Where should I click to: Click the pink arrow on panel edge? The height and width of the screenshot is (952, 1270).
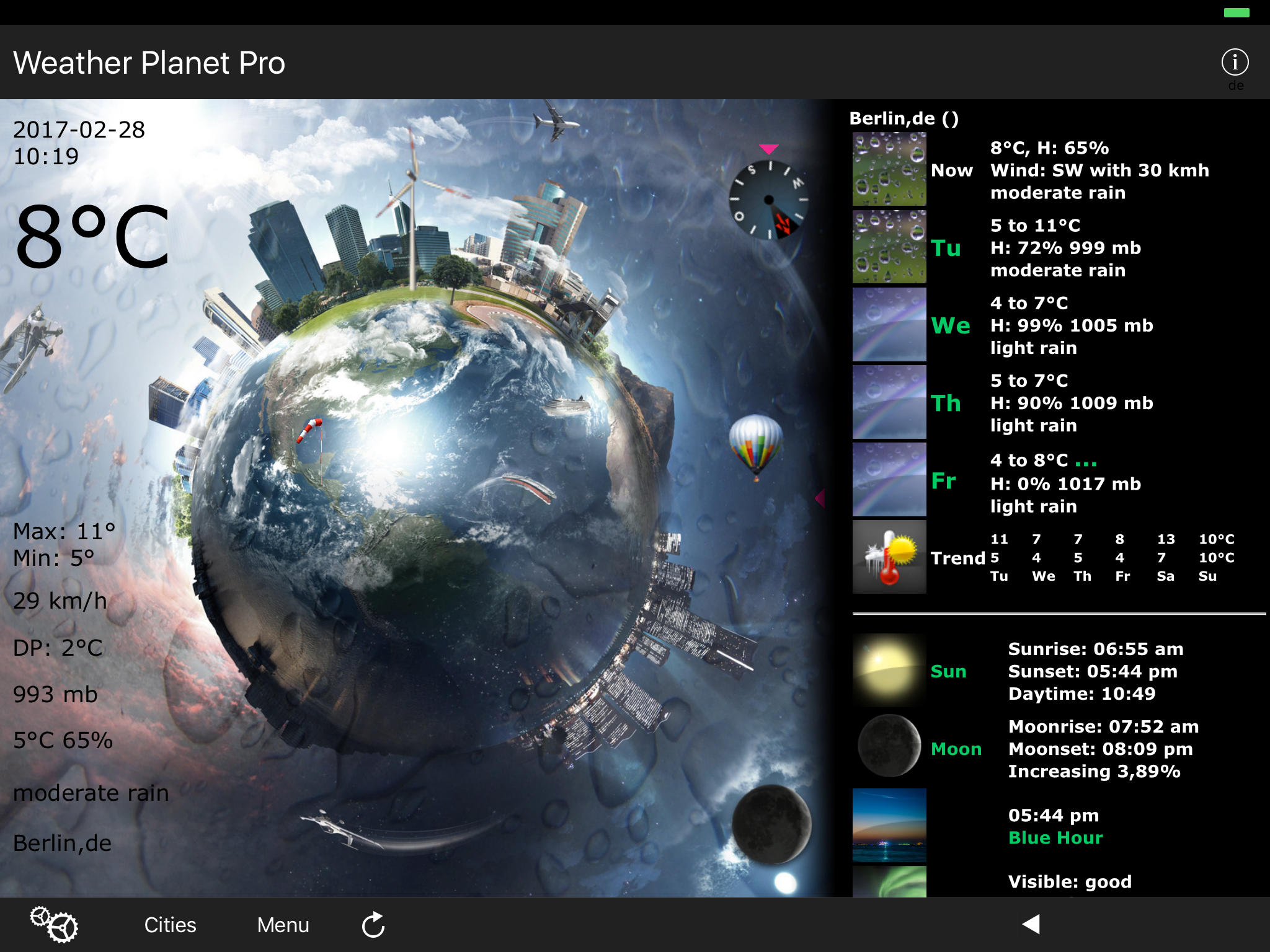pos(820,497)
